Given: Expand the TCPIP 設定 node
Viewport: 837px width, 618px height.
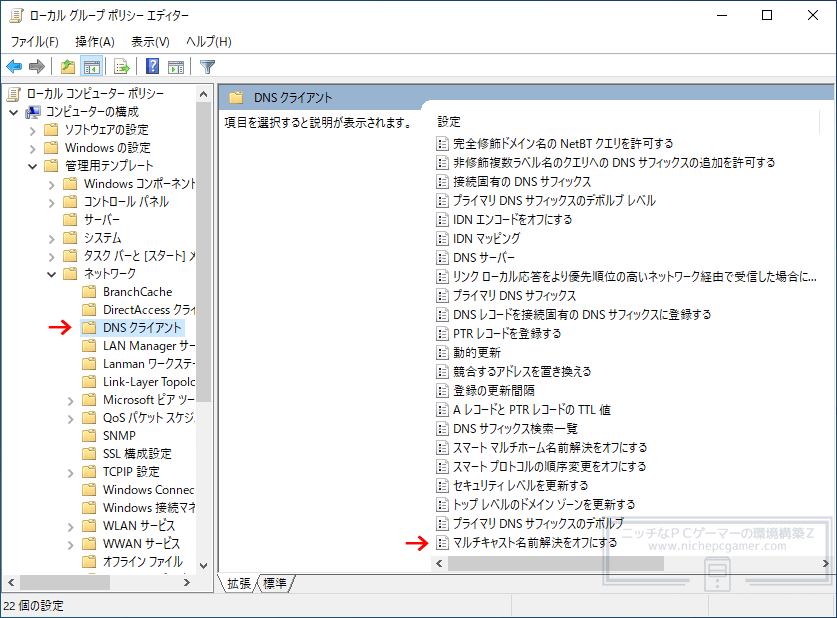Looking at the screenshot, I should [71, 472].
